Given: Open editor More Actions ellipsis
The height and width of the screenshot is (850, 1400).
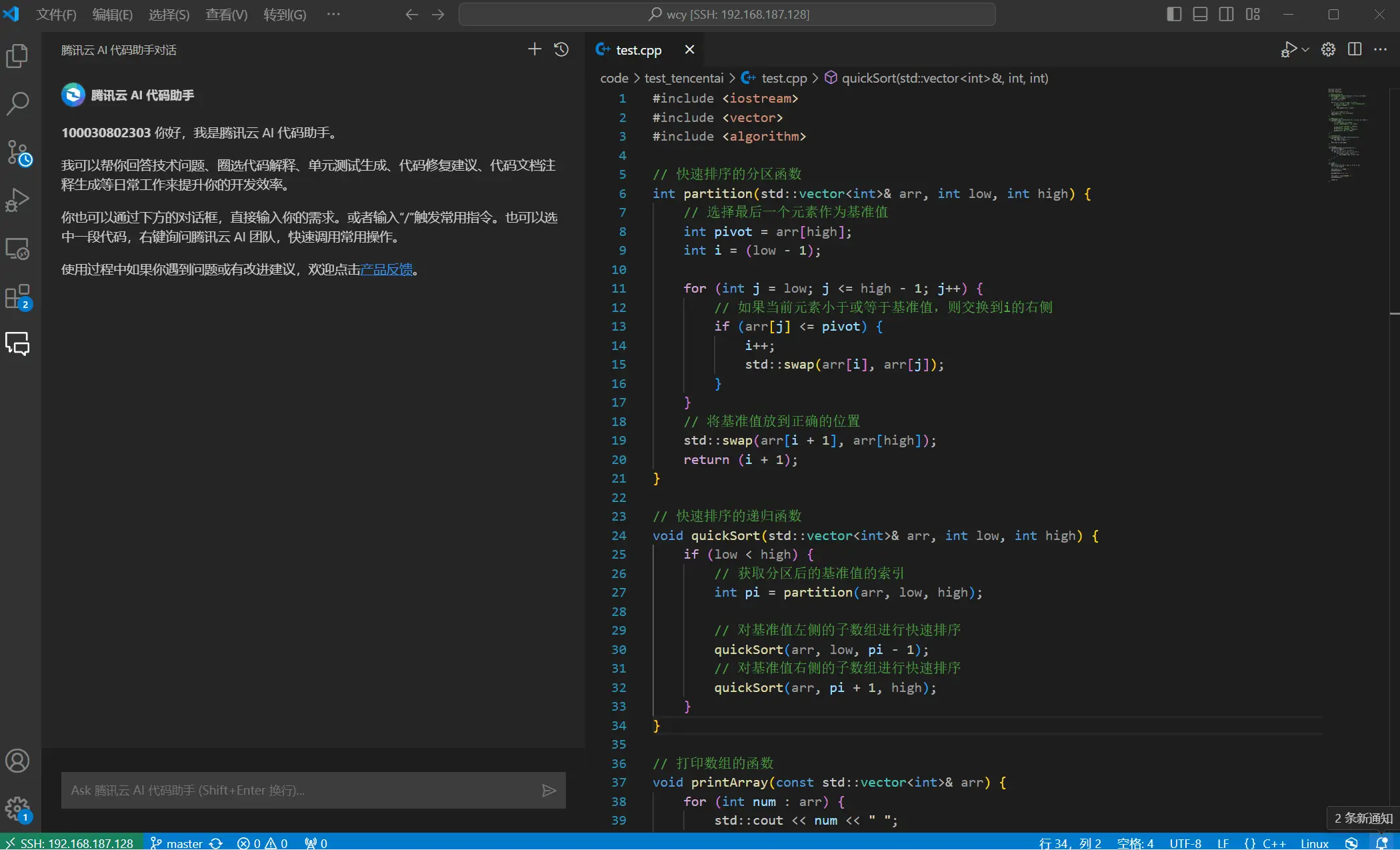Looking at the screenshot, I should point(1380,49).
